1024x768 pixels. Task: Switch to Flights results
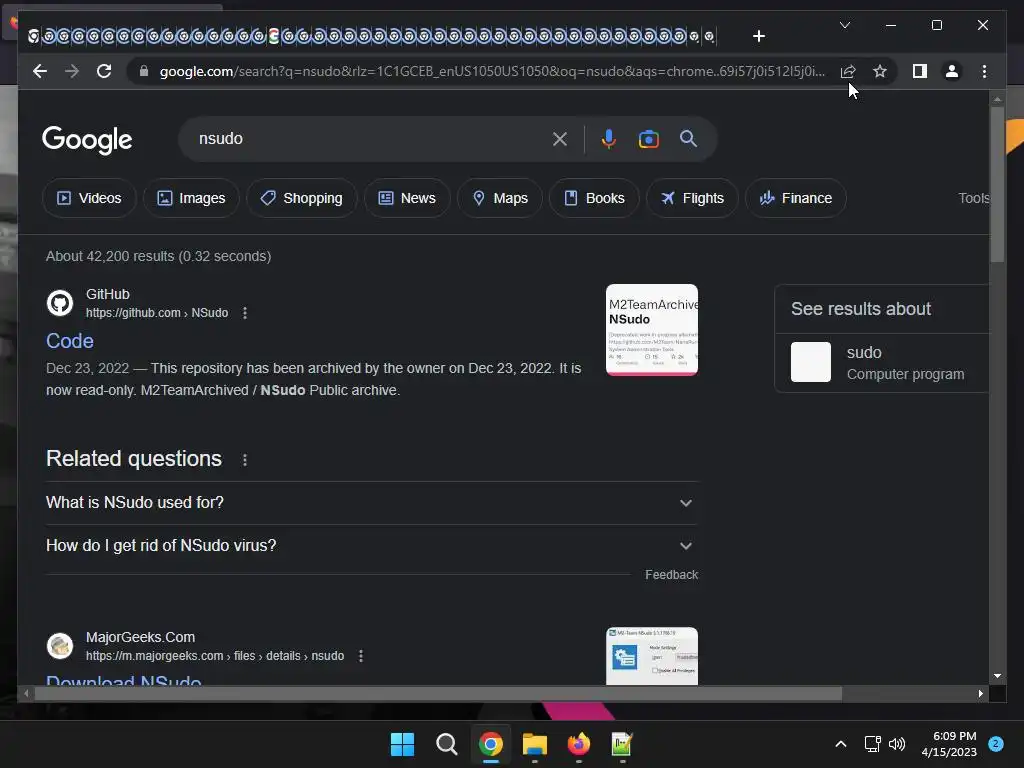coord(692,198)
